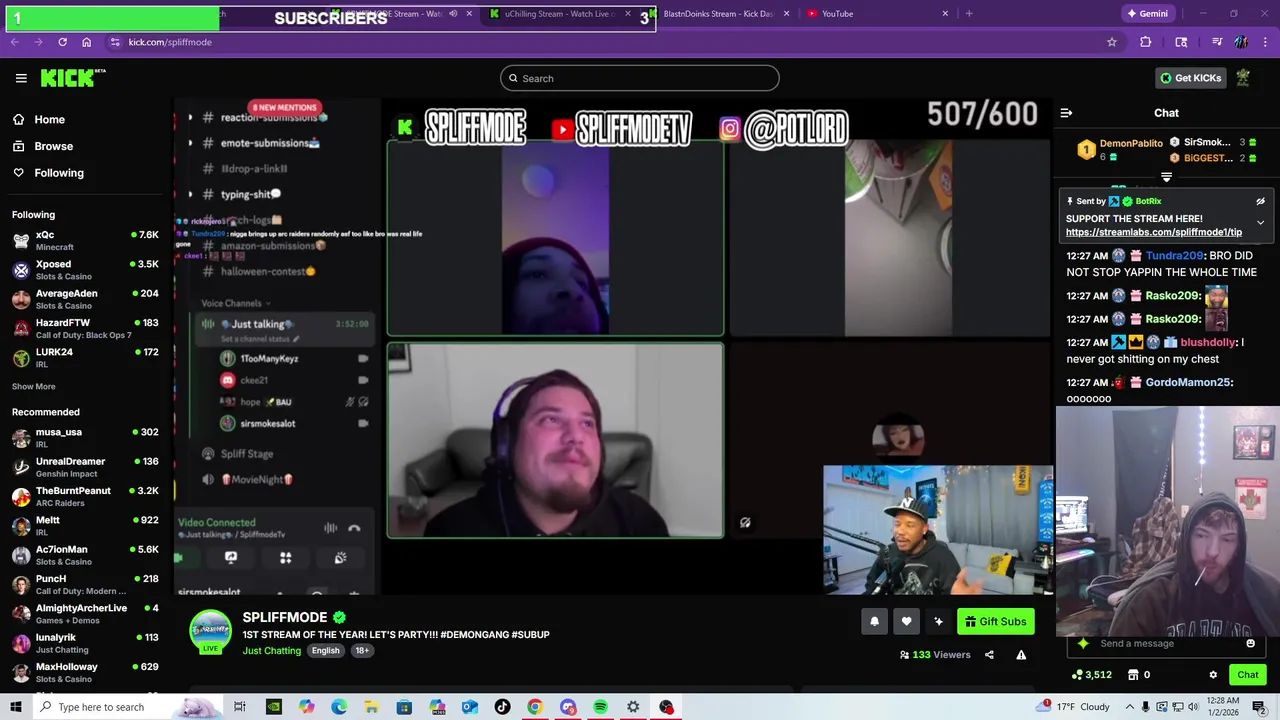Click the 18+ tag
This screenshot has width=1280, height=720.
point(362,651)
